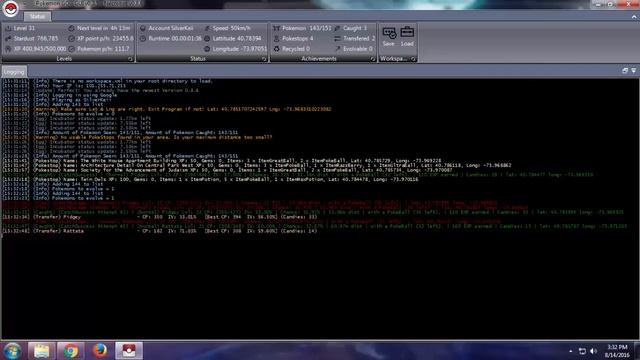Click the "Logging in using Google" log line
Screen dimensions: 640x360
pos(60,95)
